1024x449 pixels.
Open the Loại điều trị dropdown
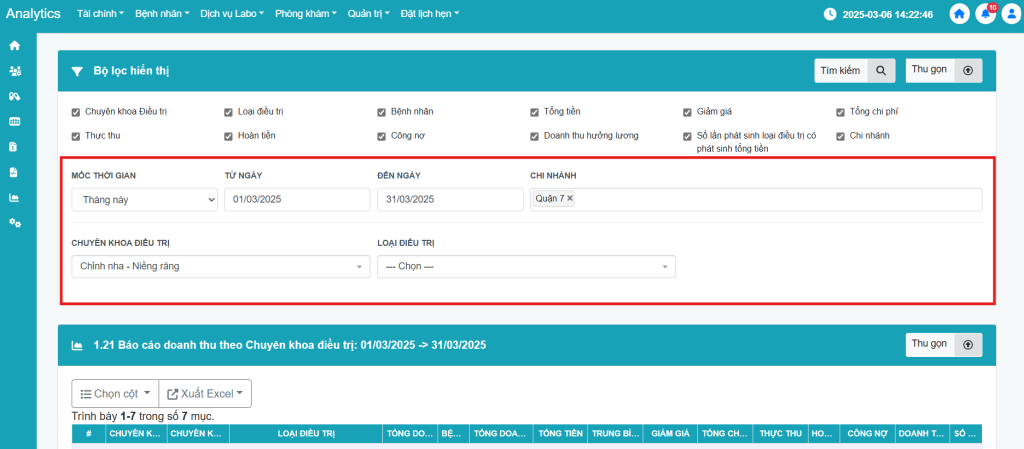pyautogui.click(x=526, y=267)
